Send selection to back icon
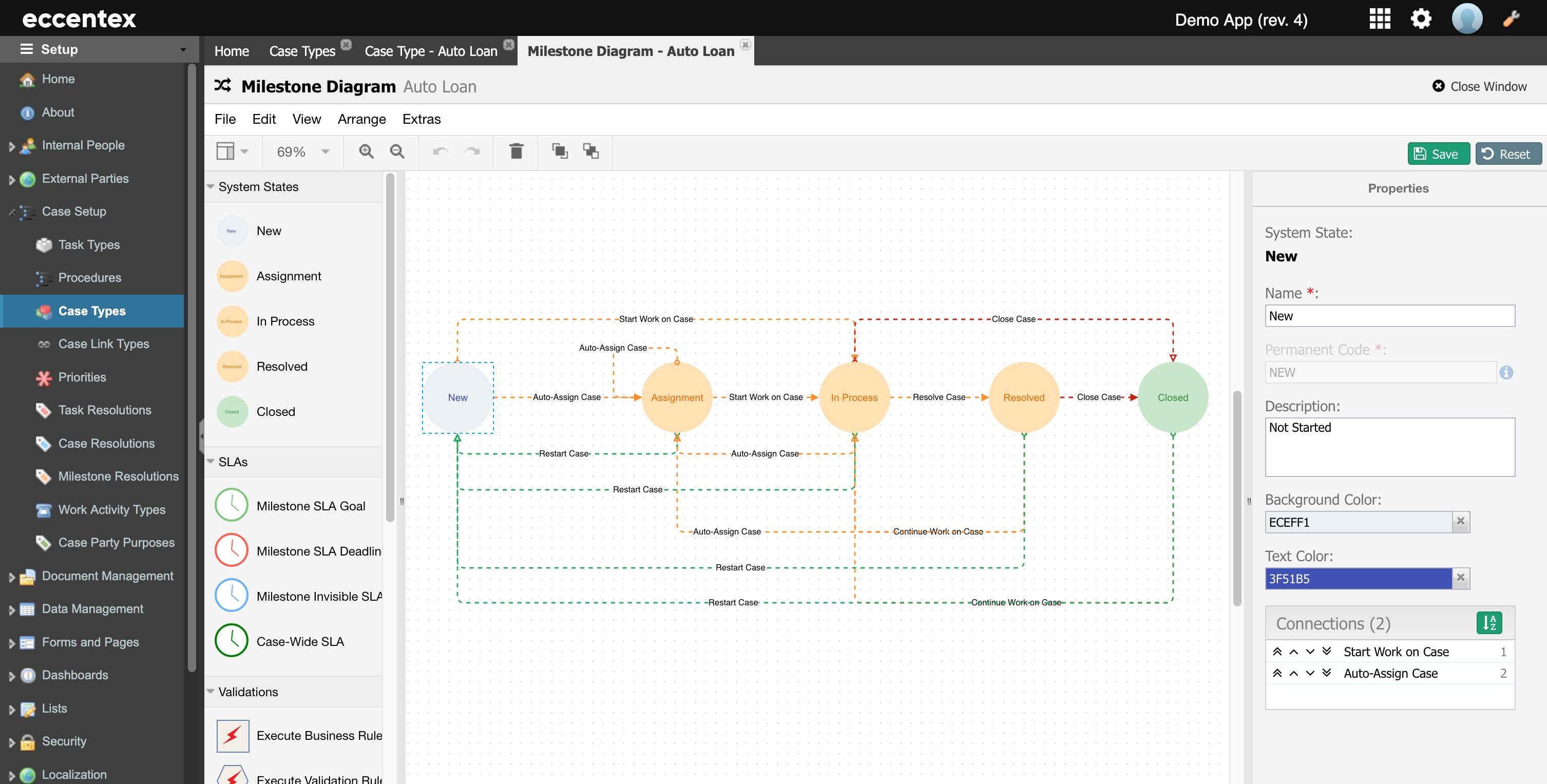The image size is (1547, 784). 591,151
